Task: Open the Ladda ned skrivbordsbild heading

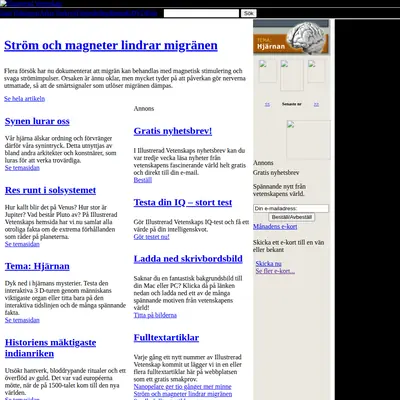Action: click(x=188, y=259)
